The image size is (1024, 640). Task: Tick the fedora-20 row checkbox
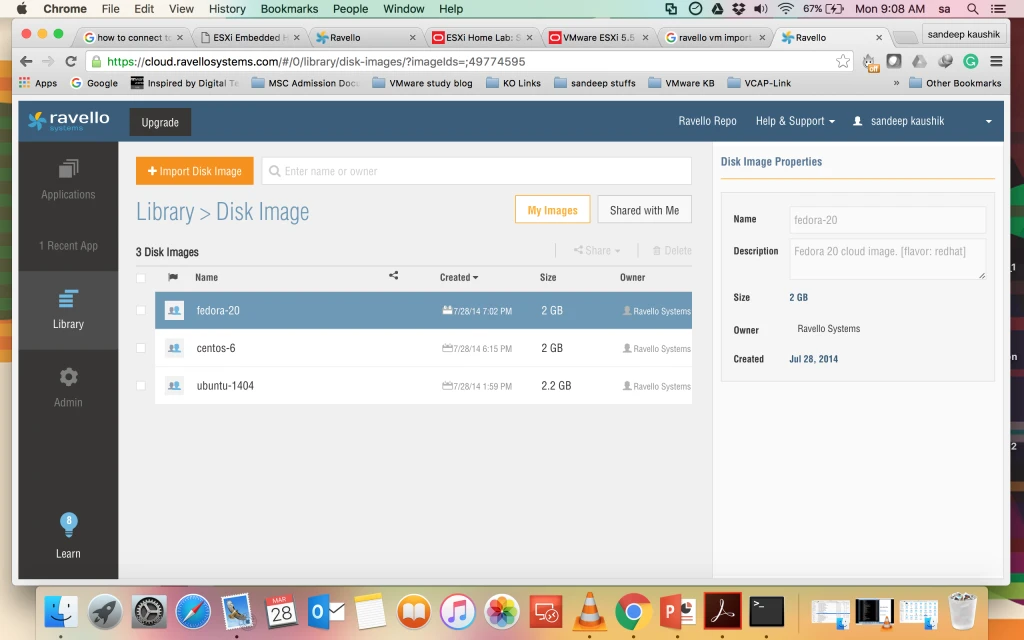pyautogui.click(x=140, y=310)
